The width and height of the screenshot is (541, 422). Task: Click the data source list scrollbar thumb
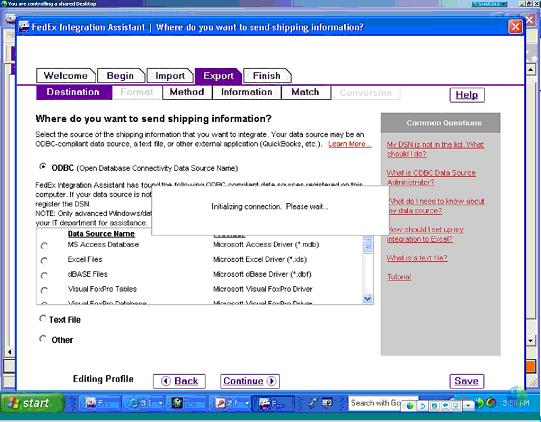pos(367,244)
